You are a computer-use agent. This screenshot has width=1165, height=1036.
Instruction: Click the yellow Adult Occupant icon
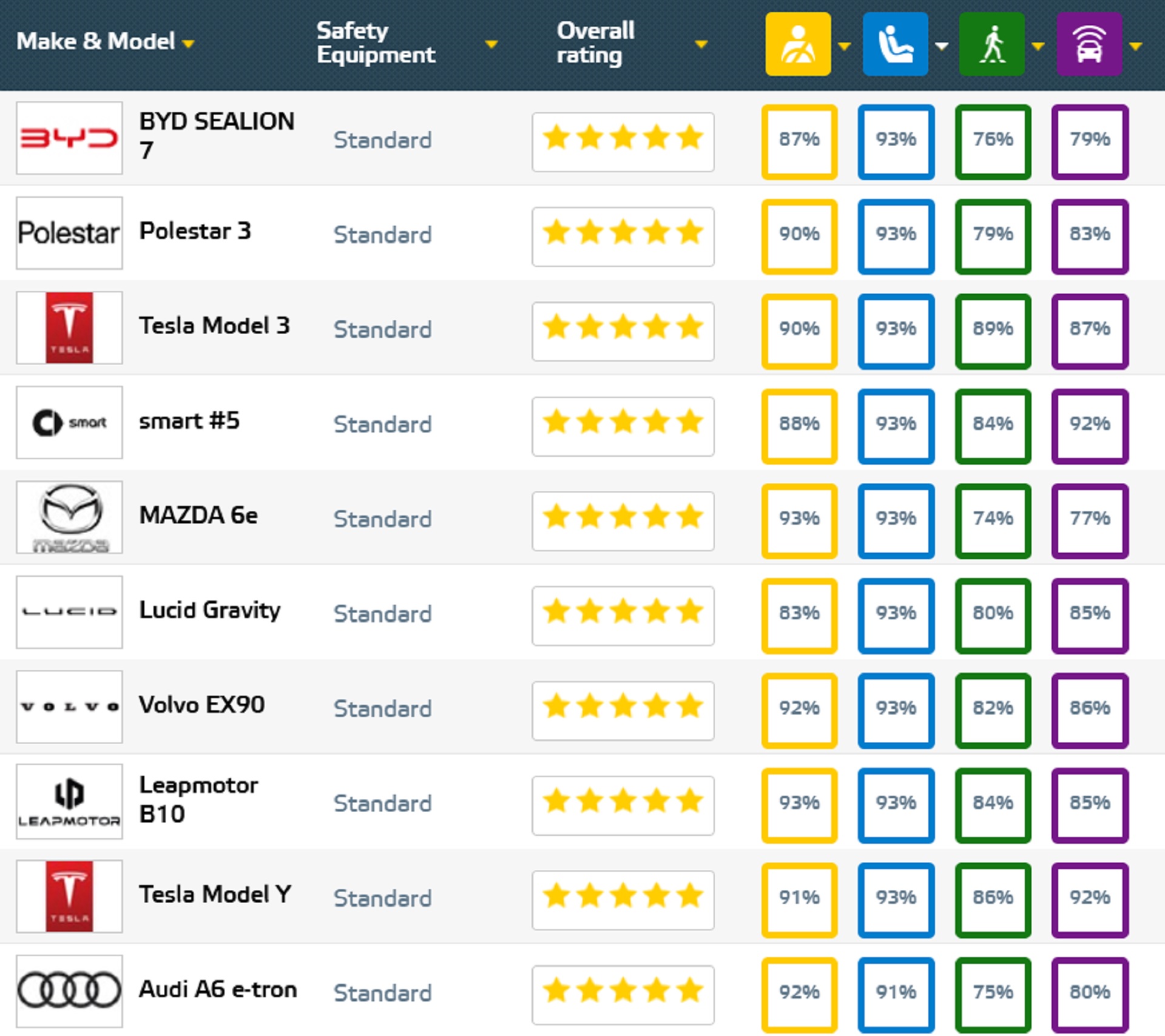(798, 44)
